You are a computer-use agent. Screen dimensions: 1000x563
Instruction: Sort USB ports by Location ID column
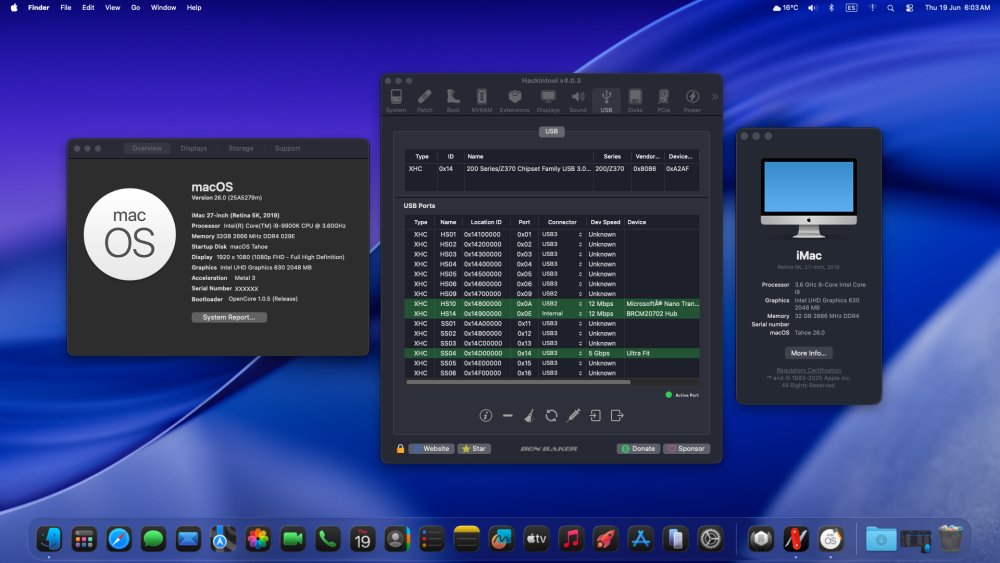point(486,223)
